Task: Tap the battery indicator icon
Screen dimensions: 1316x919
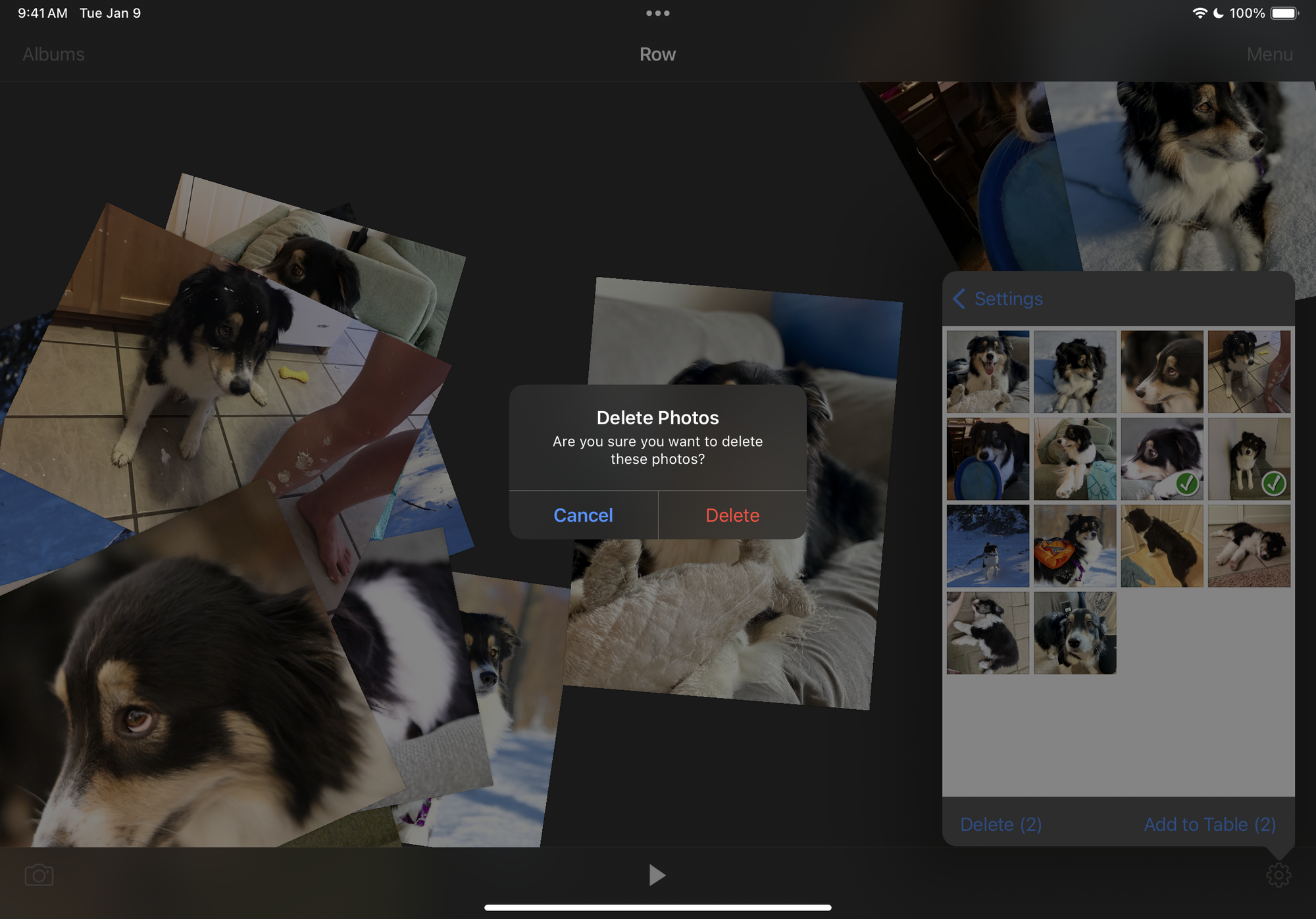Action: tap(1284, 13)
